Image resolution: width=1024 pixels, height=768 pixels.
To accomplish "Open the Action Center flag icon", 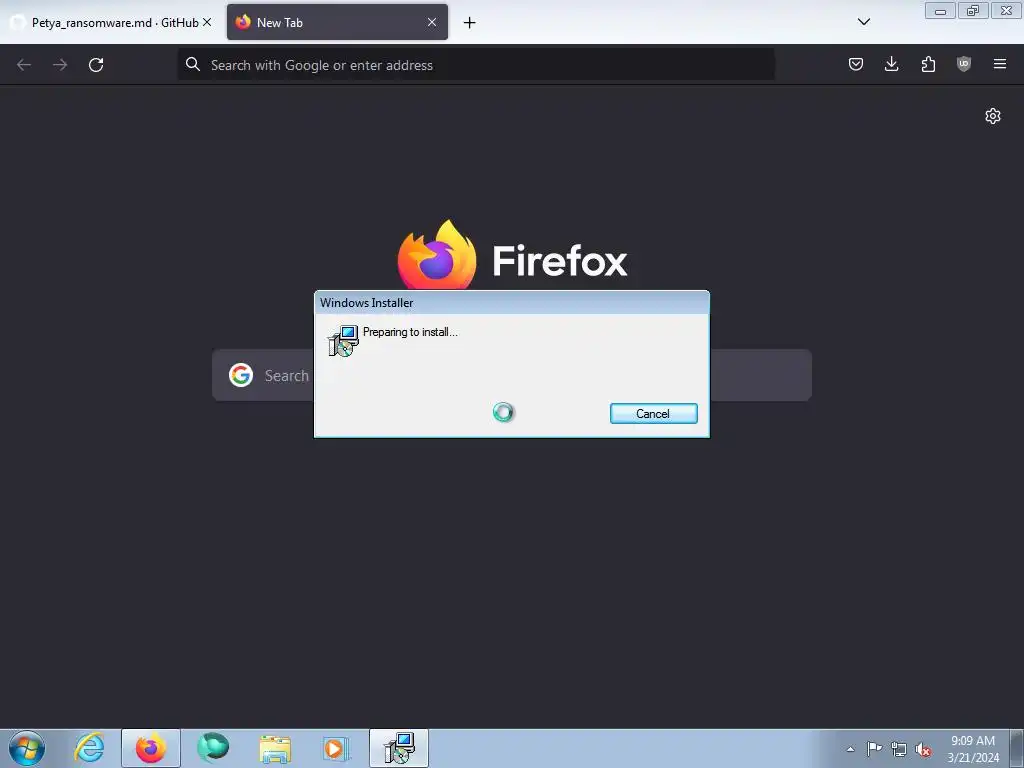I will click(x=874, y=749).
